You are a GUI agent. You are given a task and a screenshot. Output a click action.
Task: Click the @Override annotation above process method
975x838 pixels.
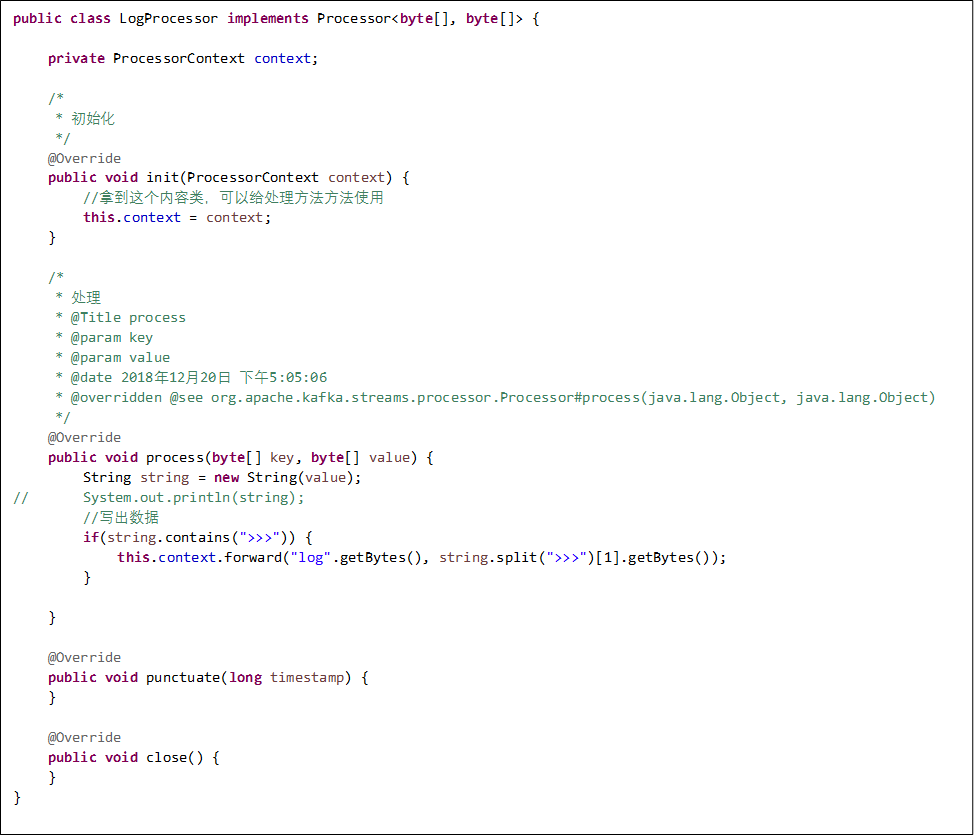tap(85, 437)
